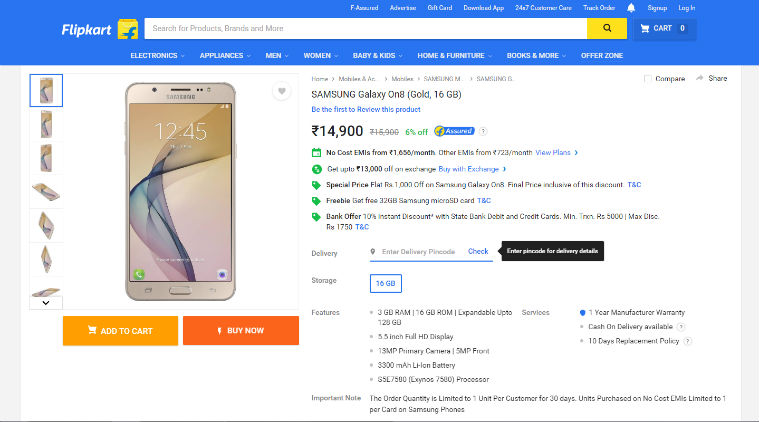Open the Offer Zone menu item
Screen dimensions: 759x422
(x=602, y=56)
